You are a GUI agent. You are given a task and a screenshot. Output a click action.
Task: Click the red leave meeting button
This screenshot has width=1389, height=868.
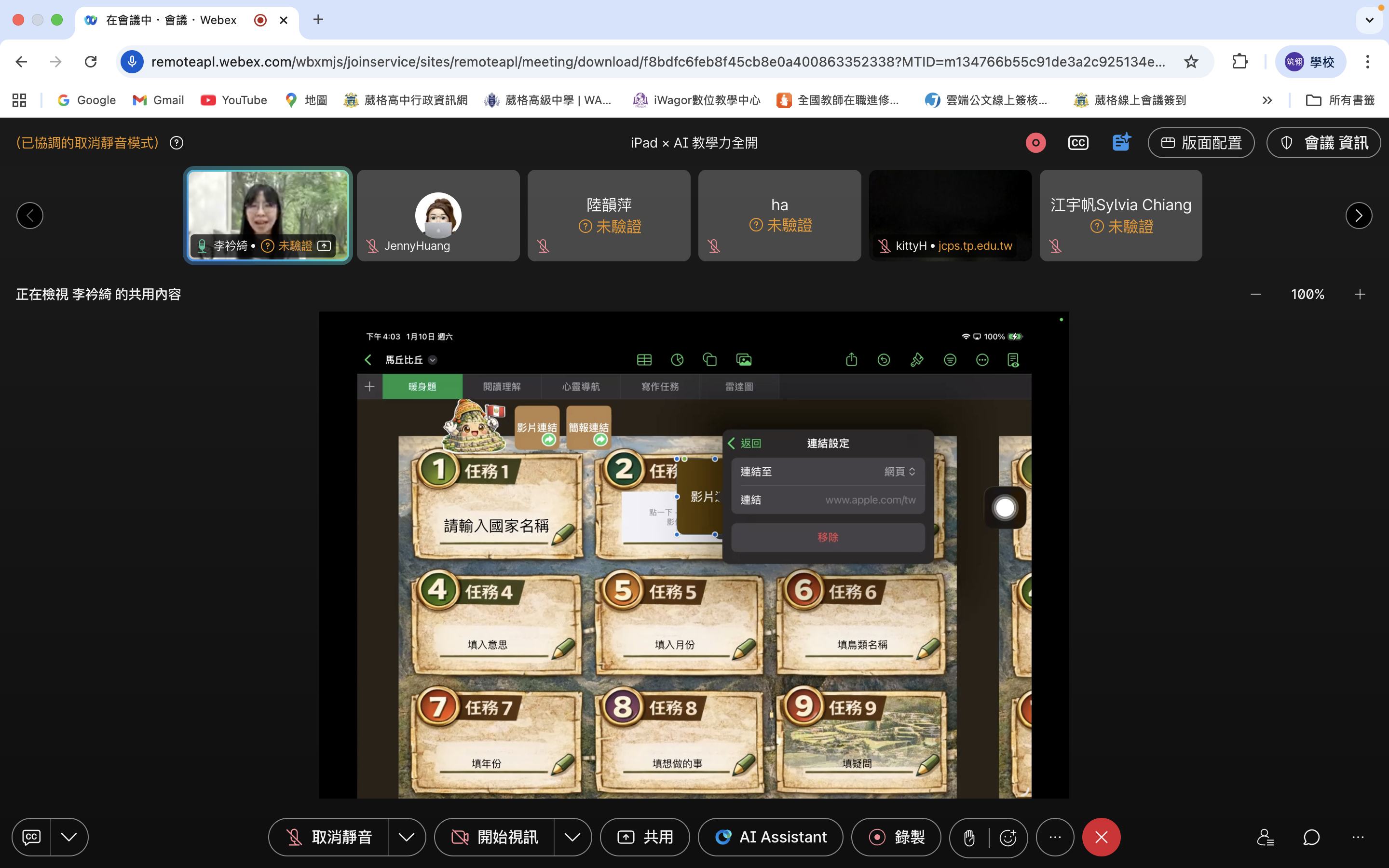click(1101, 838)
